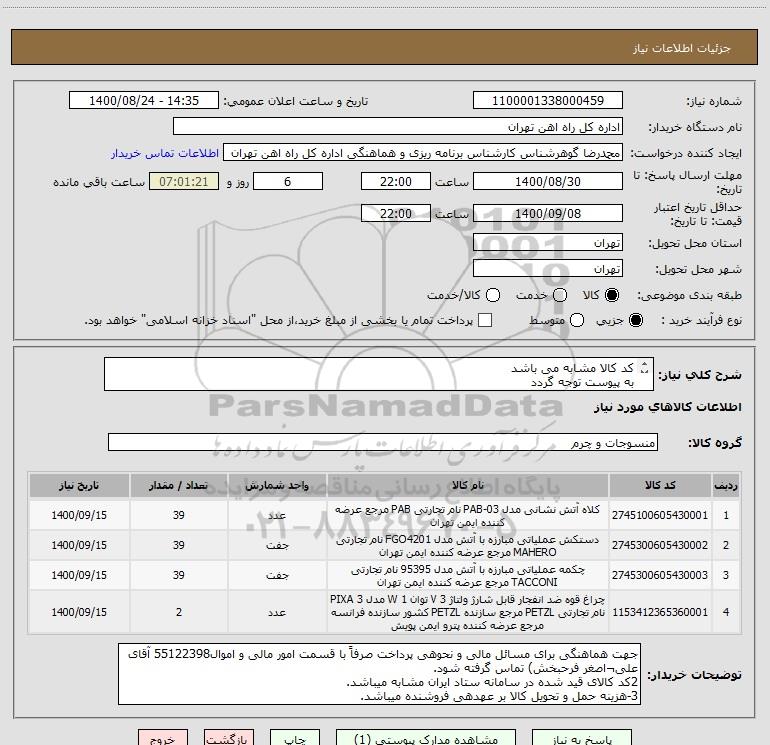Click the توضیحات خریدار notes text box

click(380, 674)
